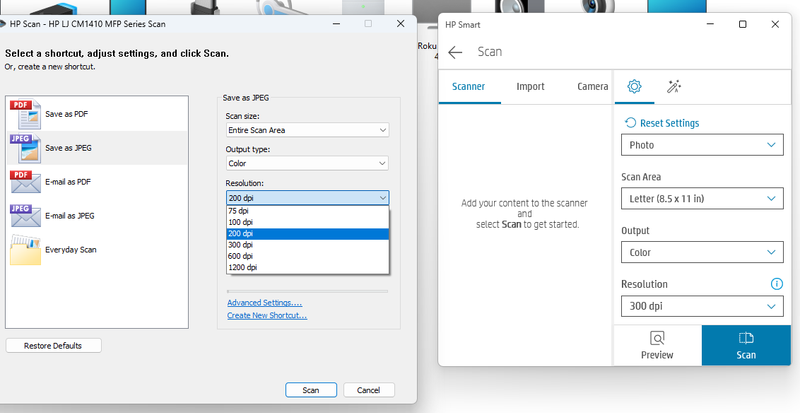Choose 300 dpi from the HP Scan list

308,245
